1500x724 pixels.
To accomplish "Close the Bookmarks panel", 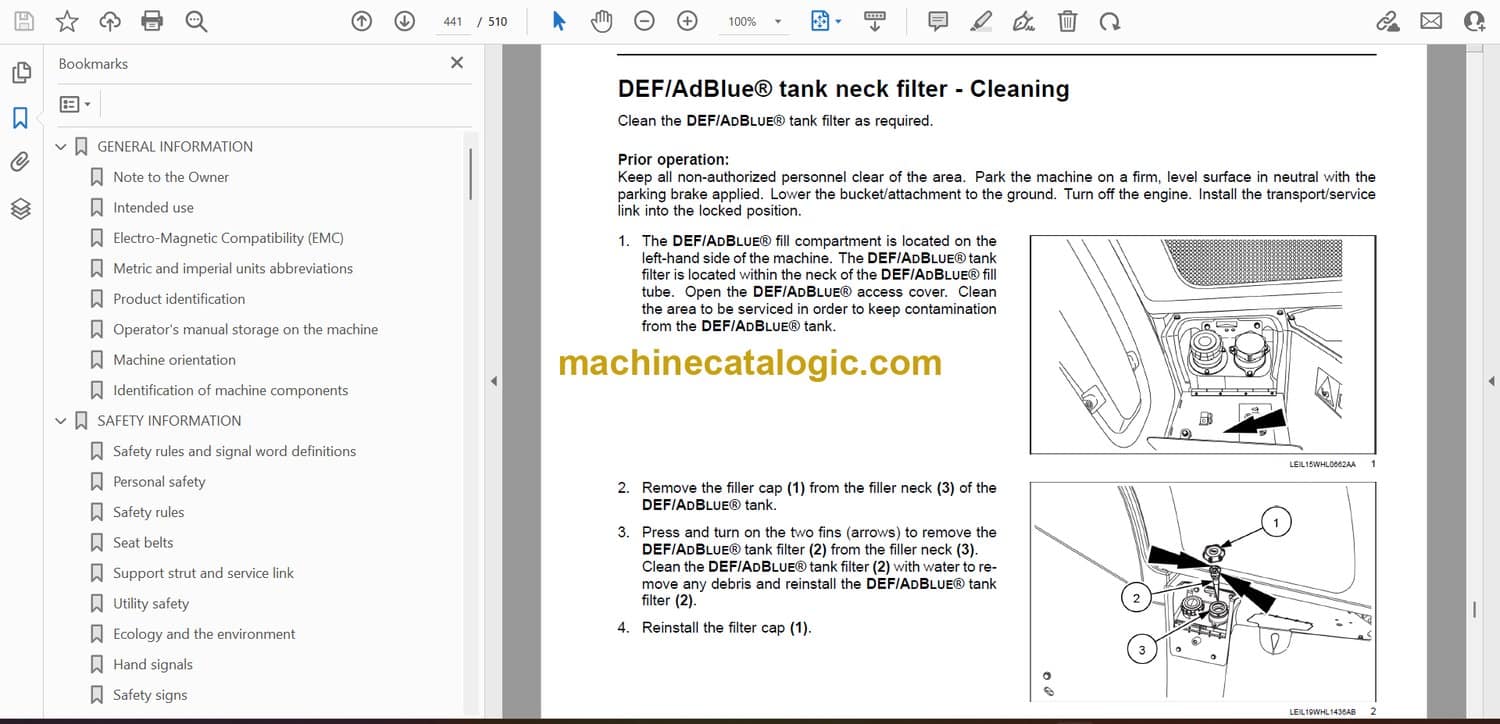I will (457, 63).
